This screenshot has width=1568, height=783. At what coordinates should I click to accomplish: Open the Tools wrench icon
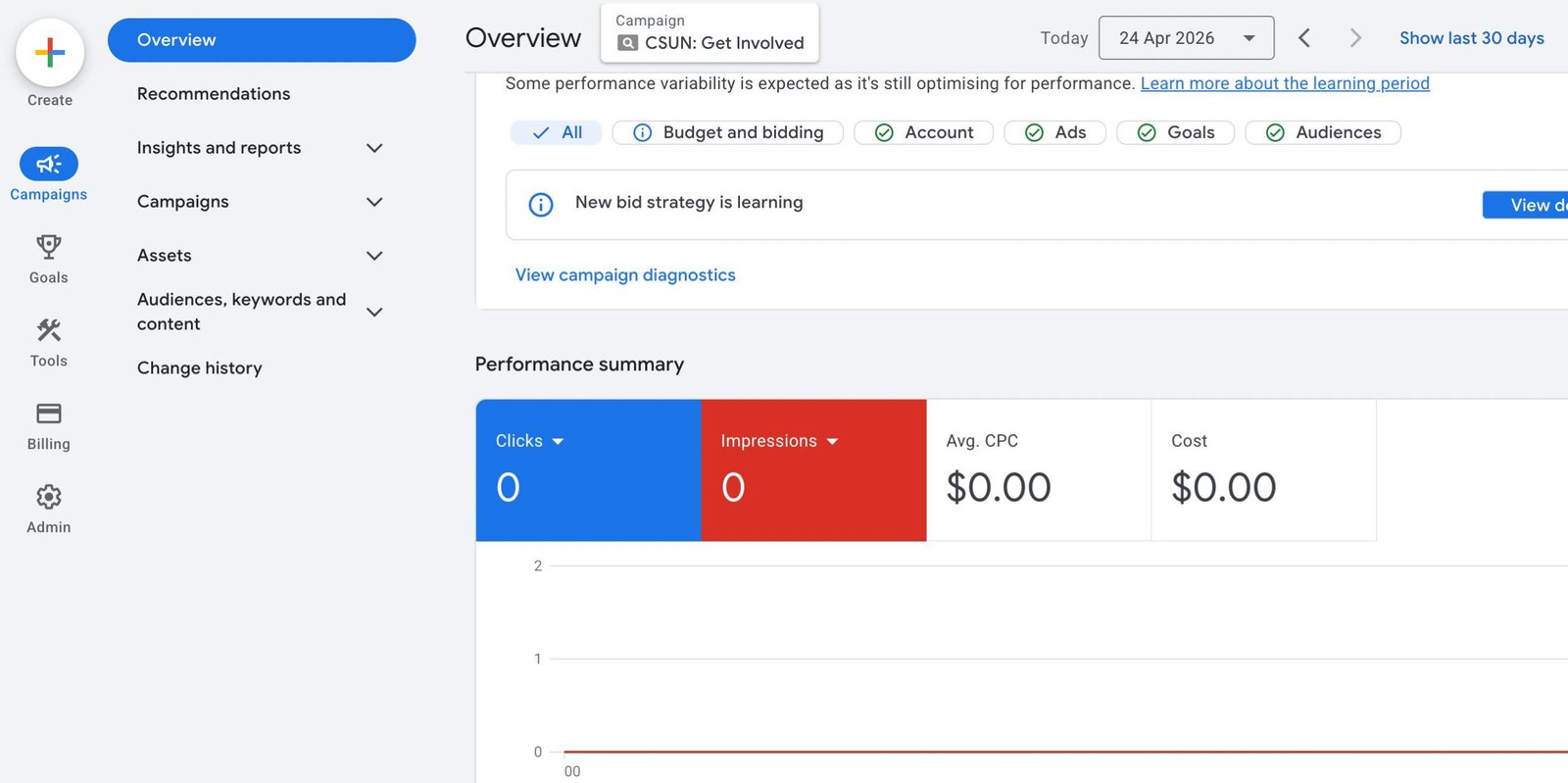tap(49, 329)
